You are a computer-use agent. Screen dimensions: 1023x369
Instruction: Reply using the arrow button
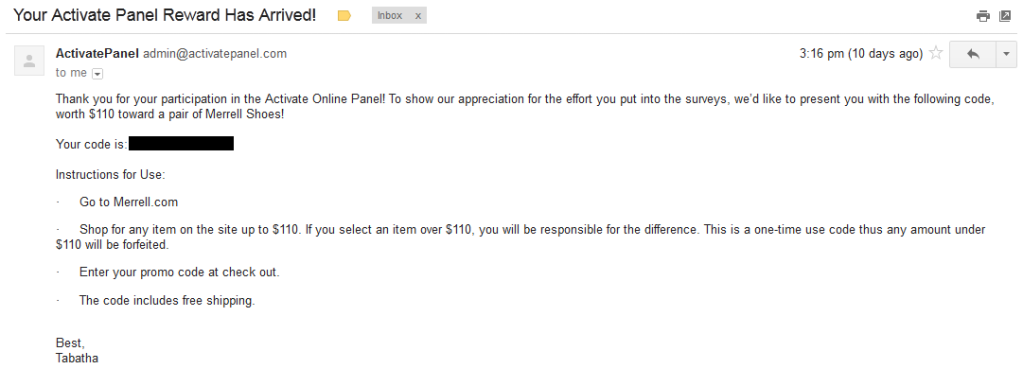tap(973, 54)
